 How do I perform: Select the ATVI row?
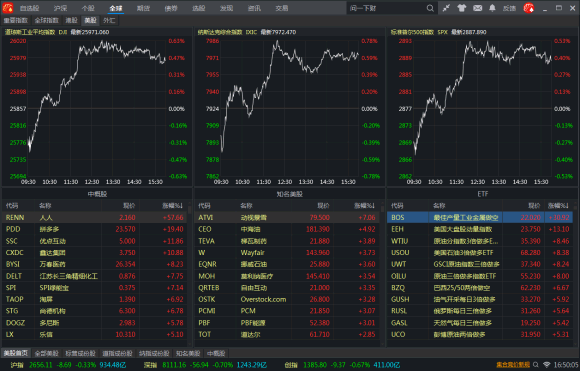click(x=287, y=217)
